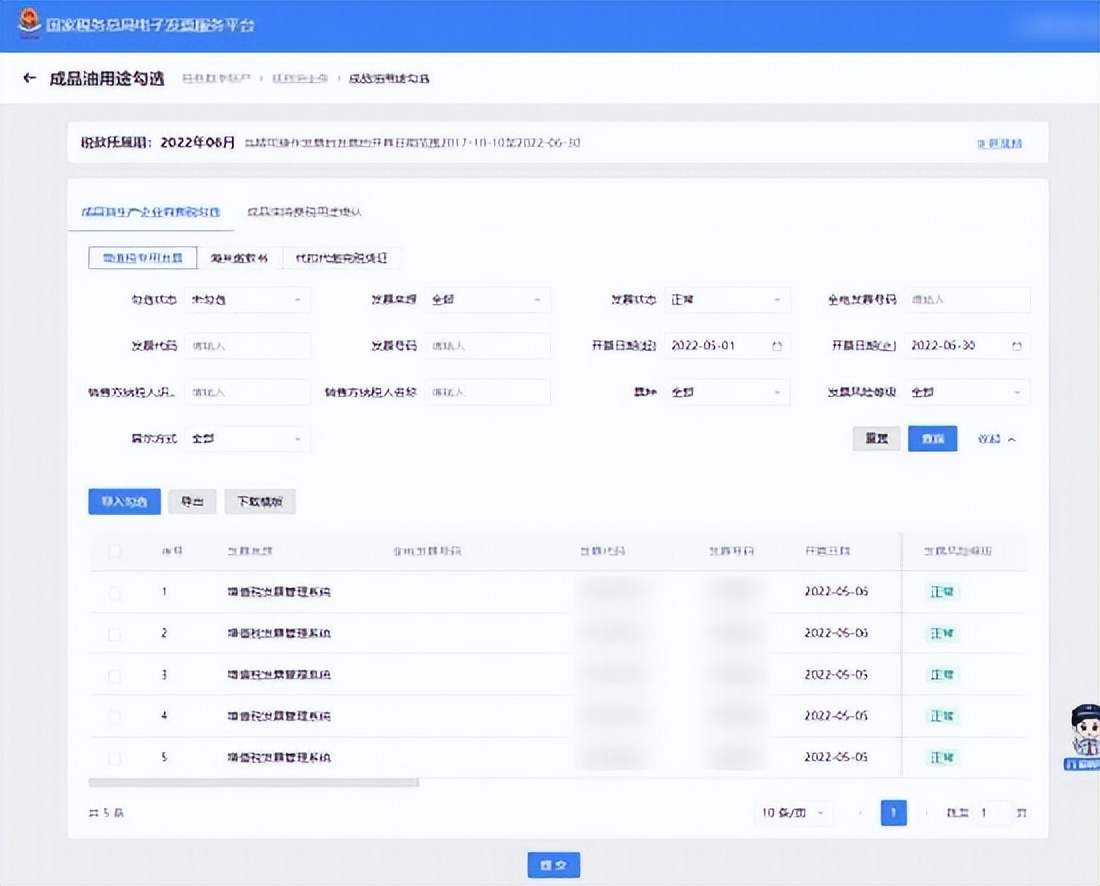
Task: Click the 导入勾选 import button
Action: (123, 501)
